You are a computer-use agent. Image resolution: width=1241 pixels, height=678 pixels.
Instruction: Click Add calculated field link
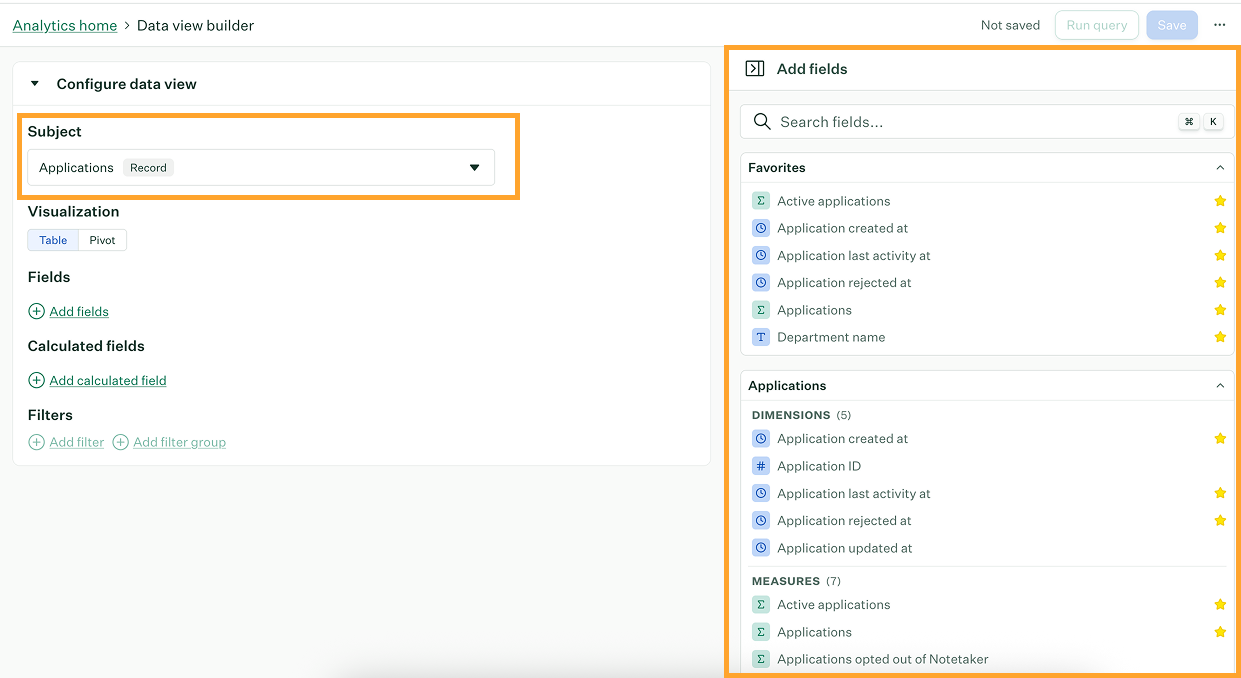[108, 380]
